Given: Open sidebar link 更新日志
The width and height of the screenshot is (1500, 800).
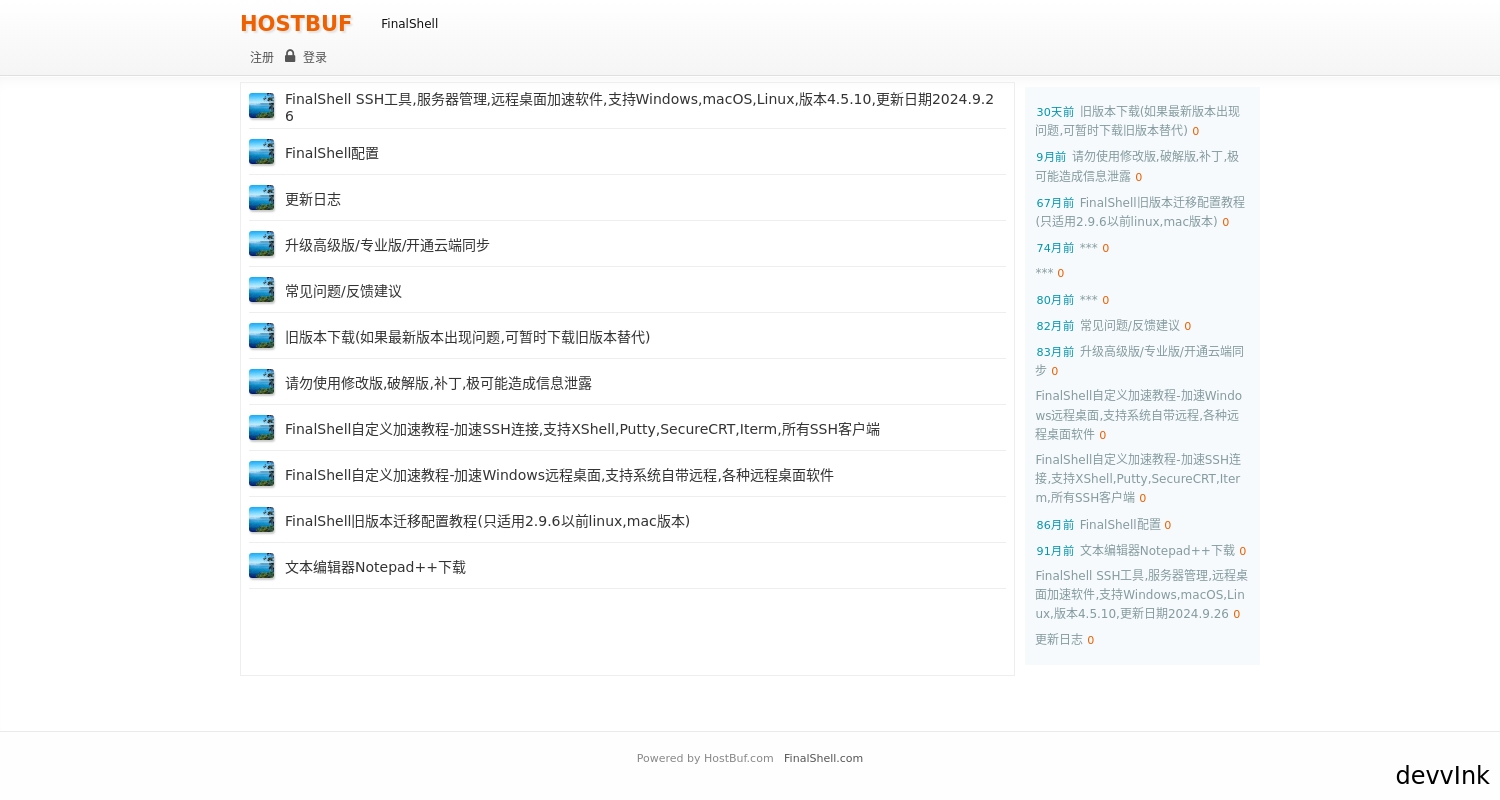Looking at the screenshot, I should (1059, 640).
